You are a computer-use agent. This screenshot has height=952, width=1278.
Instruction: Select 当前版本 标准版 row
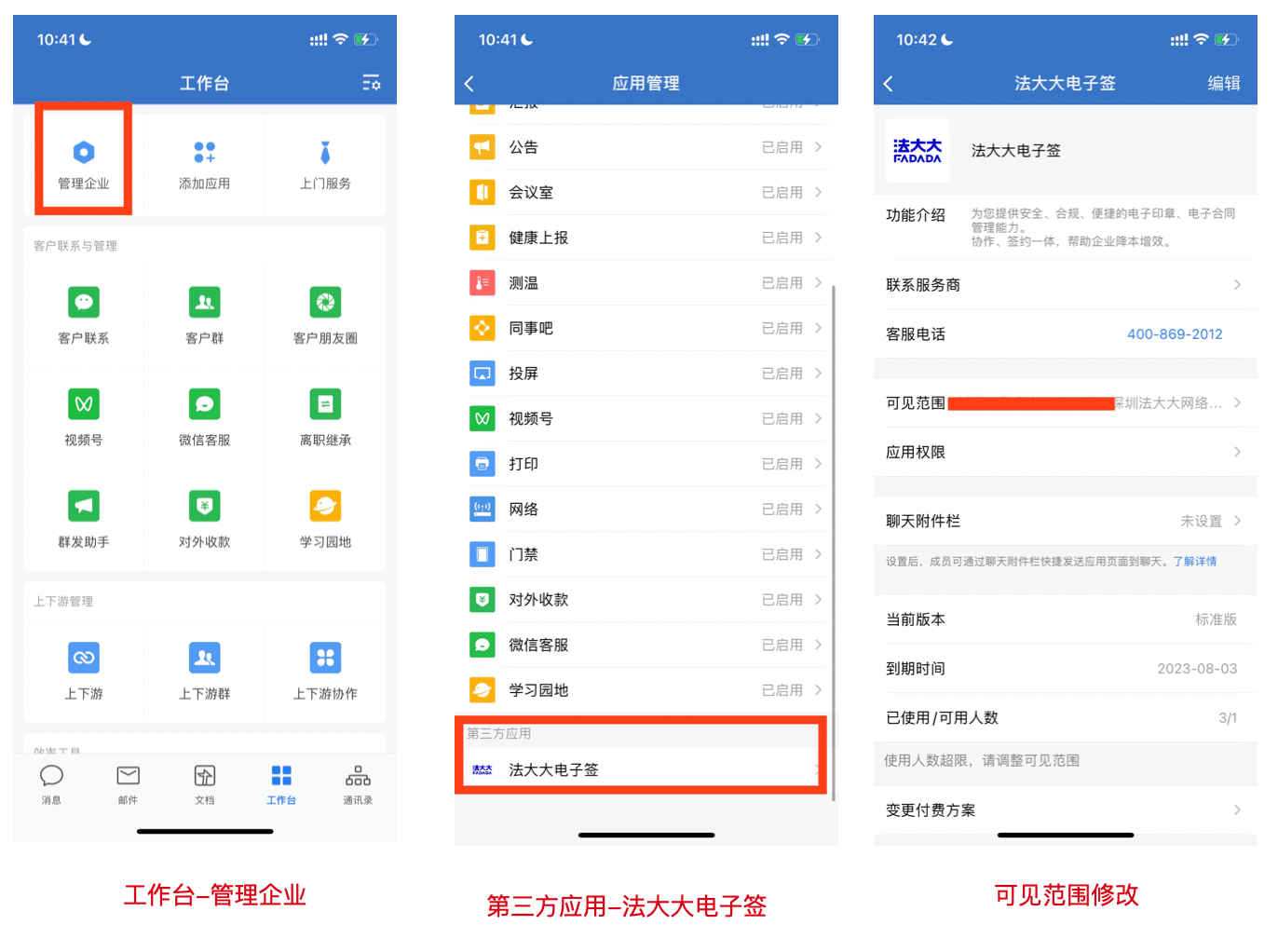tap(1065, 619)
